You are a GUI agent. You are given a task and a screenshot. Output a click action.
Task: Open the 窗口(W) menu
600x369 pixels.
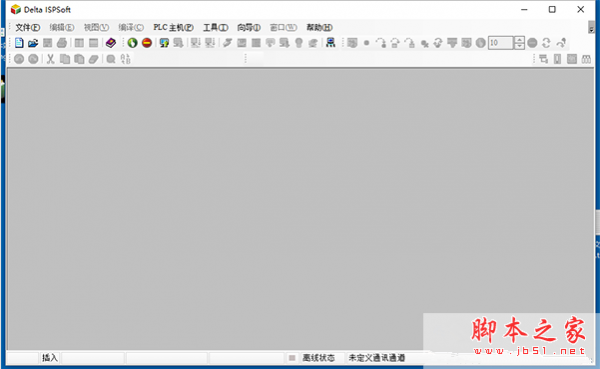(283, 28)
